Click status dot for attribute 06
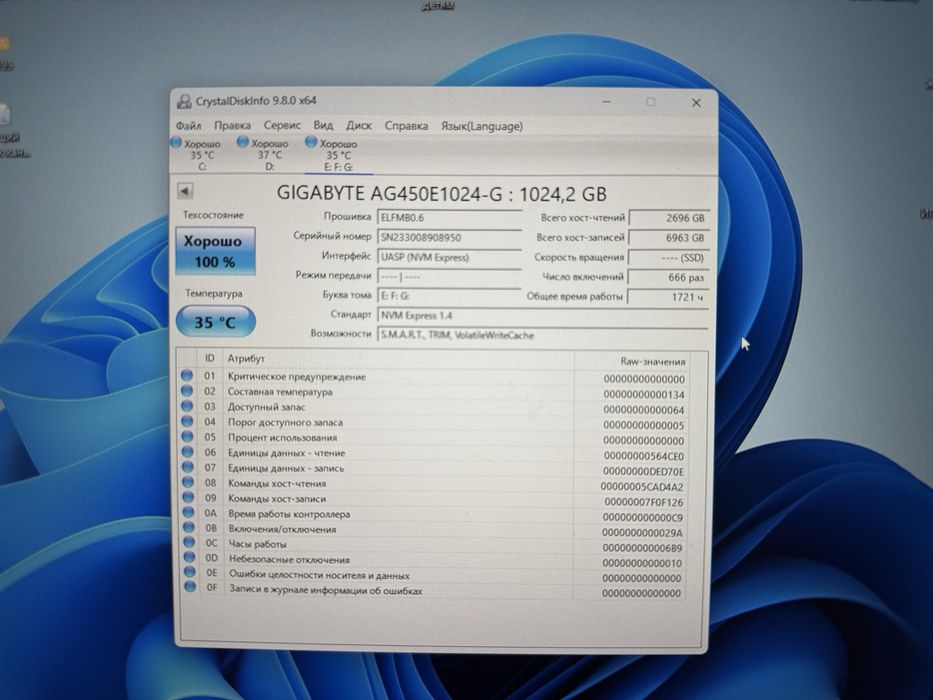 (x=188, y=452)
